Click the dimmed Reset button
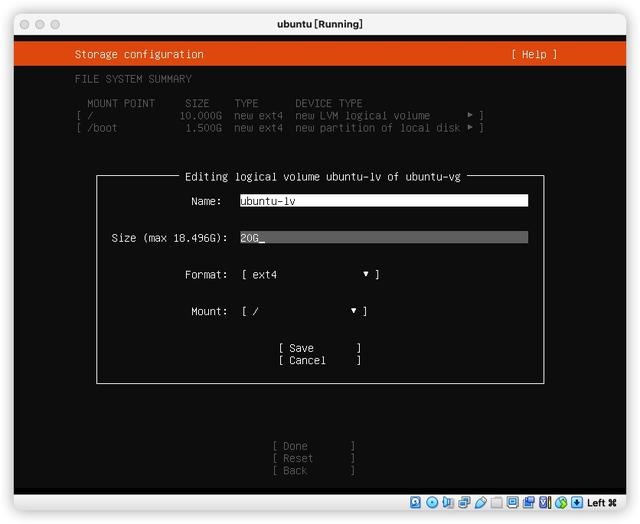The width and height of the screenshot is (640, 524). pos(313,458)
